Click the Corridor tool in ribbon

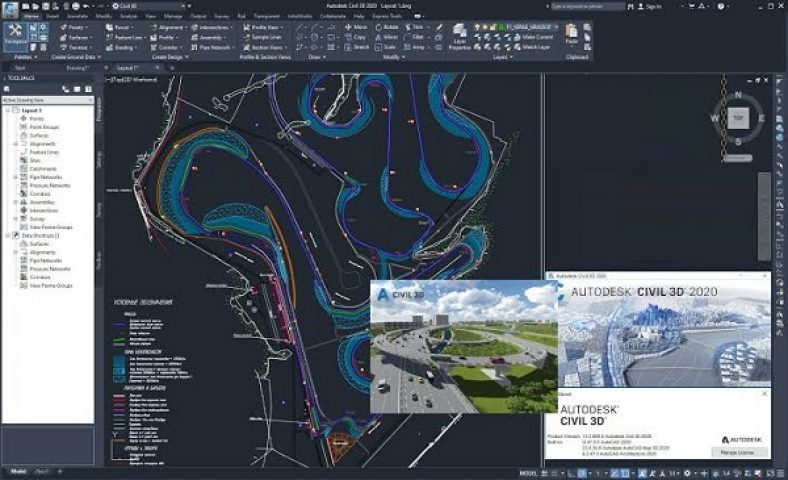point(164,47)
